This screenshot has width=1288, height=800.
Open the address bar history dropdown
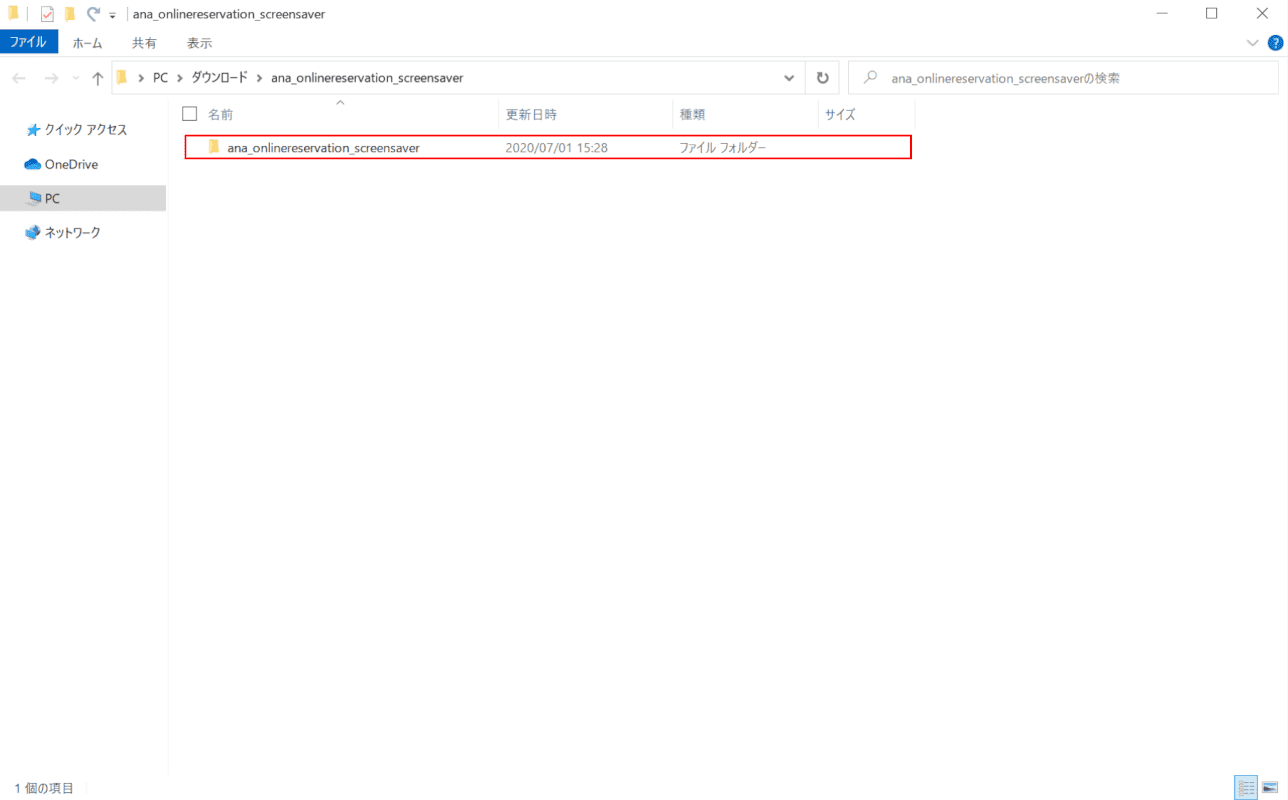(789, 78)
